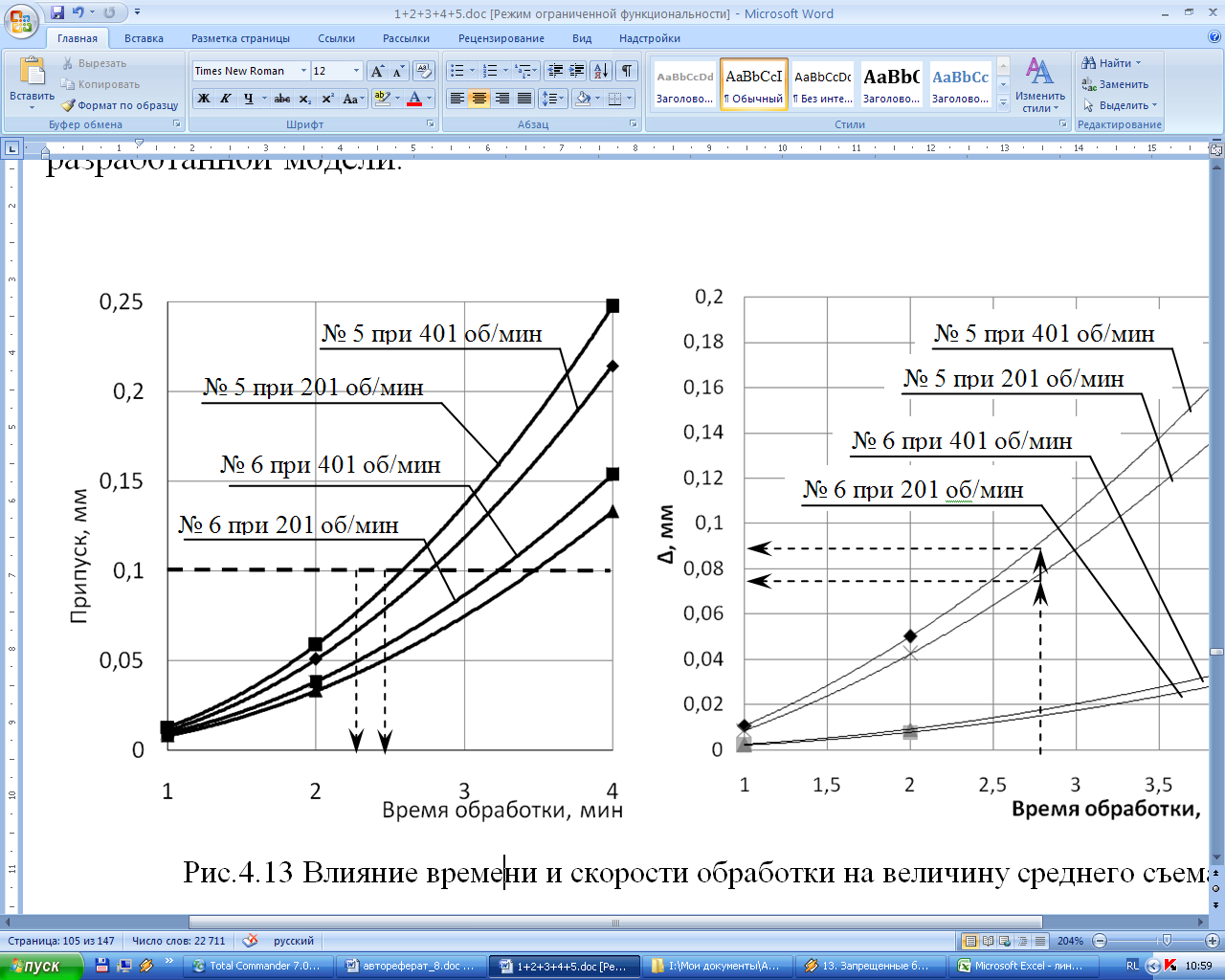1225x980 pixels.
Task: Open the round Office button menu
Action: pos(21,19)
